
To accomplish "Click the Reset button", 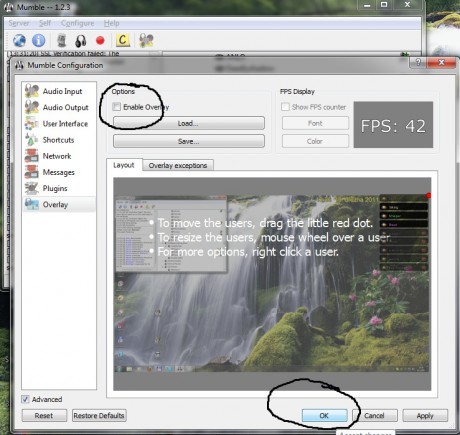I will pos(44,416).
